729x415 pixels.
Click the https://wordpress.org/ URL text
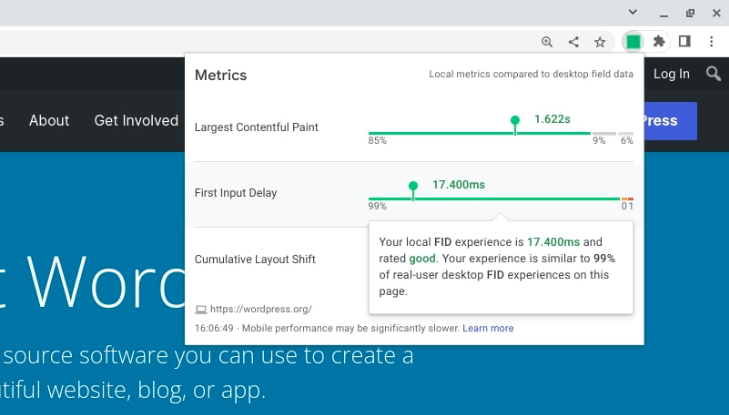pos(261,309)
